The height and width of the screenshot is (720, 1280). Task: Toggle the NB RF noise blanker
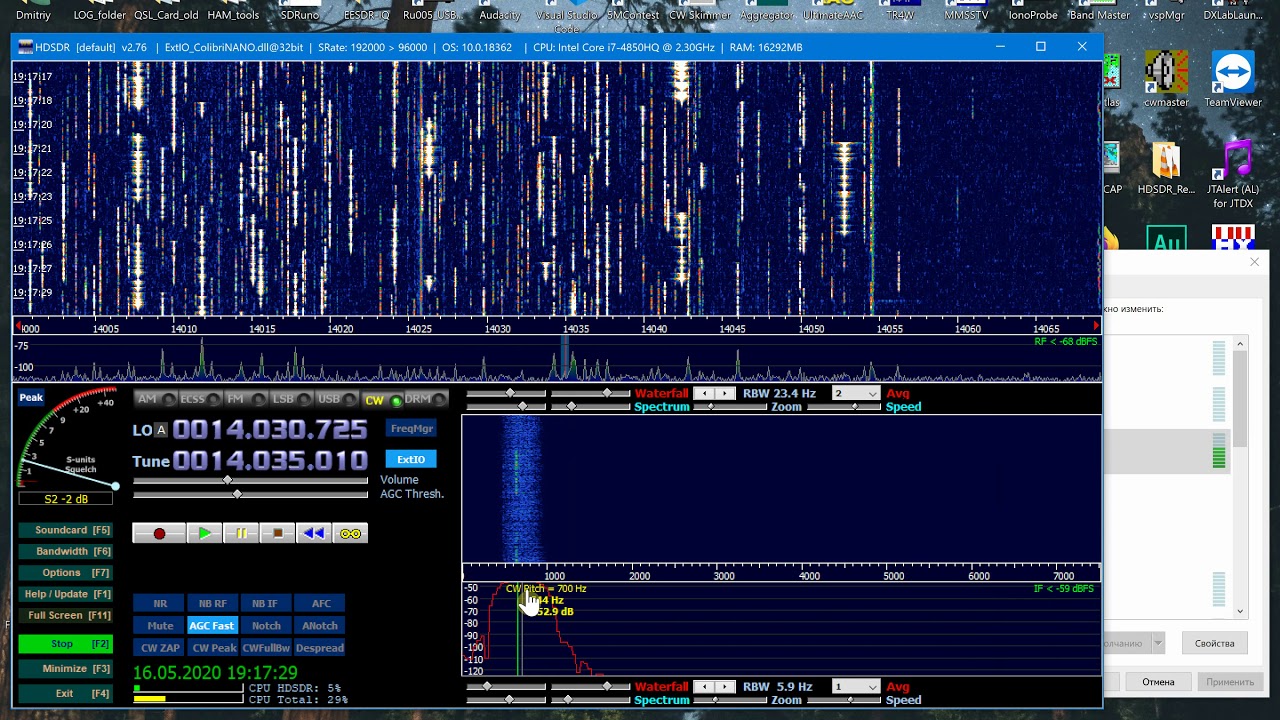click(x=212, y=604)
